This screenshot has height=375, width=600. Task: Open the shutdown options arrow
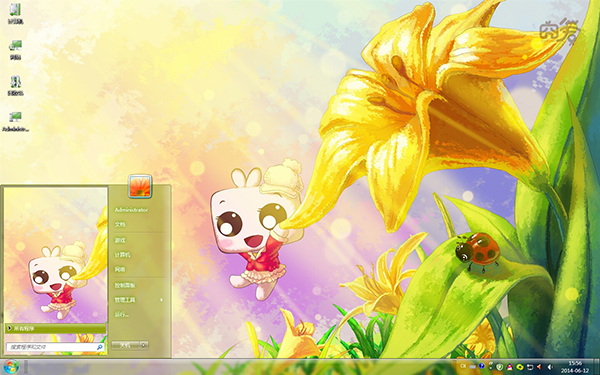[144, 345]
